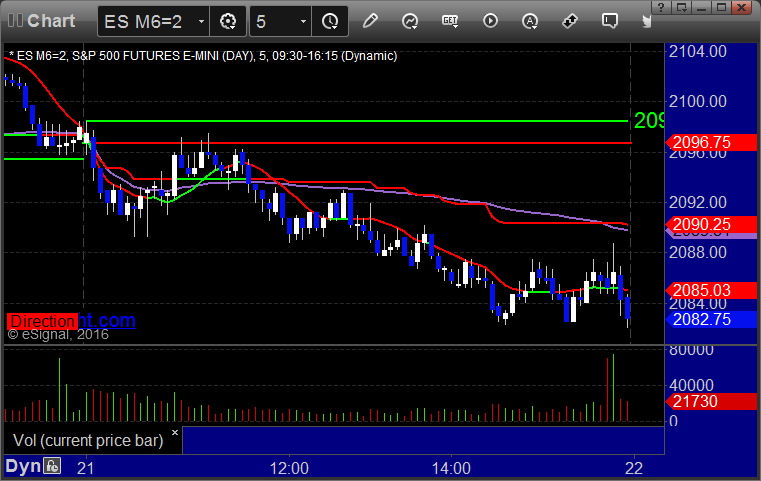This screenshot has height=481, width=761.
Task: Click the date 21 on time axis
Action: 86,468
